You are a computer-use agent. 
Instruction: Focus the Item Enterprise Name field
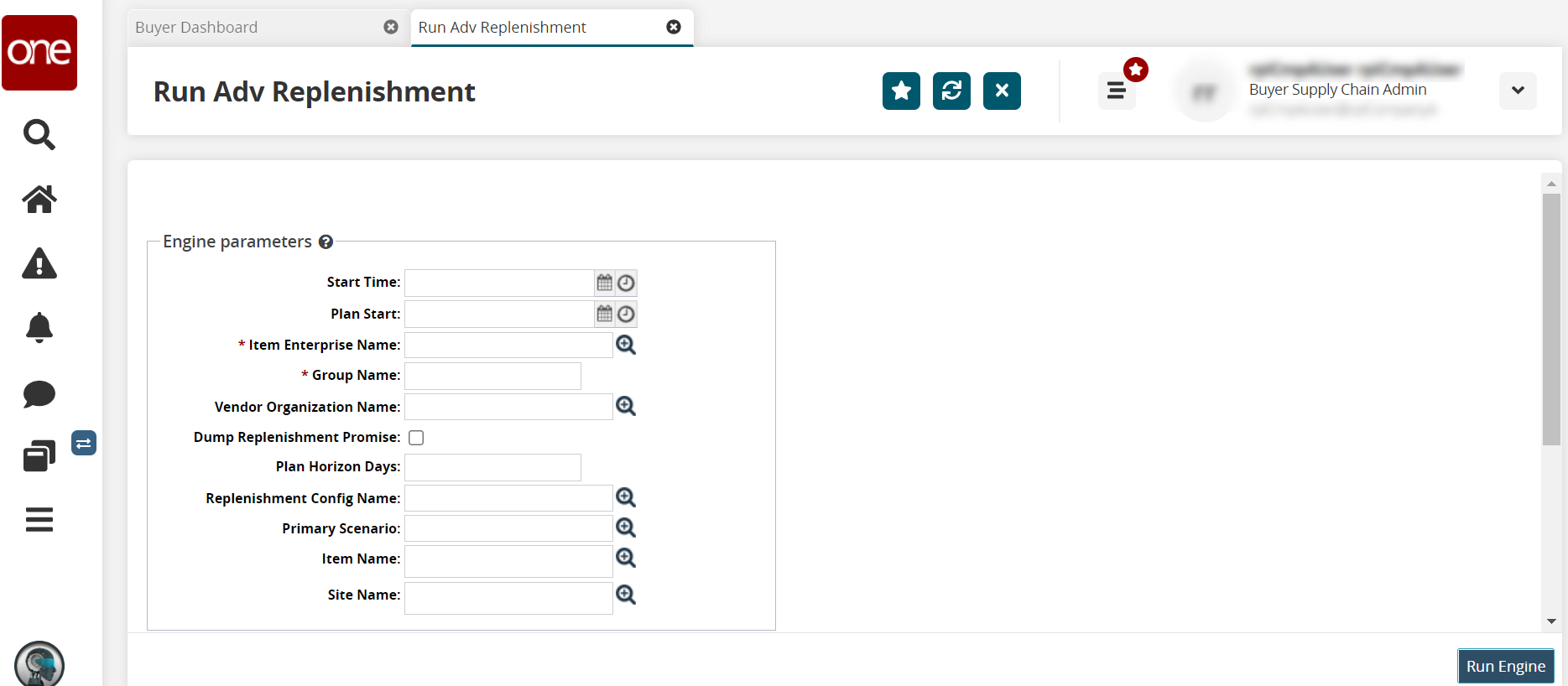coord(508,345)
